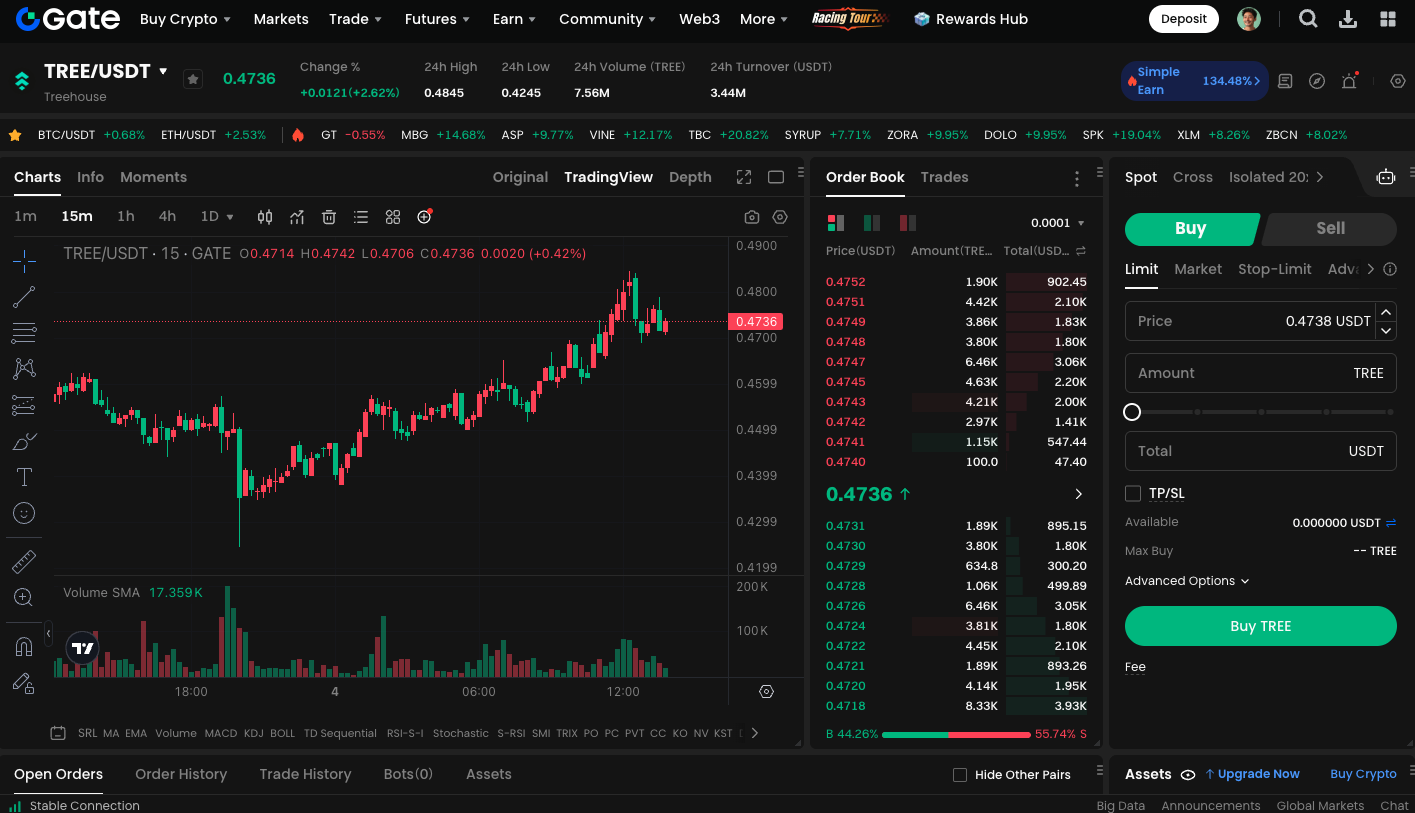Viewport: 1415px width, 813px height.
Task: Select the Market order tab
Action: (1198, 269)
